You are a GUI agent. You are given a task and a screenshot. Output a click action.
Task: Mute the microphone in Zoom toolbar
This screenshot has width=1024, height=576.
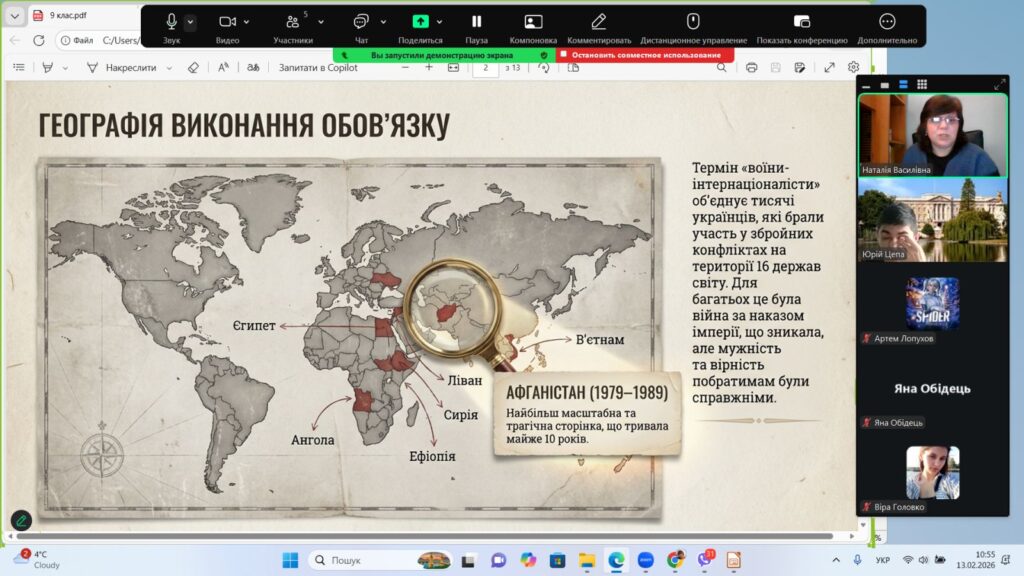point(171,21)
